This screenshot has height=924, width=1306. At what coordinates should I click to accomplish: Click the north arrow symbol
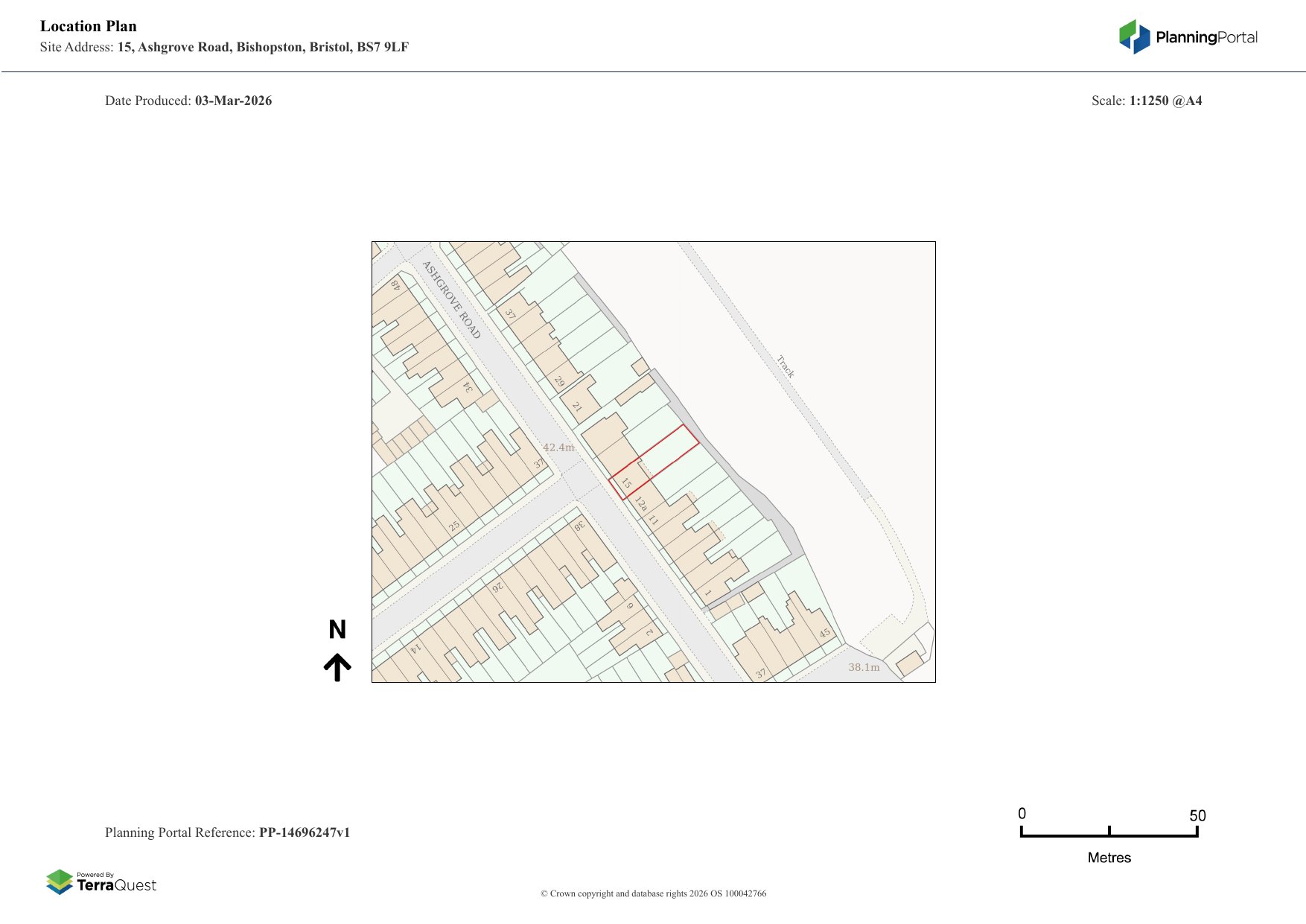tap(337, 667)
